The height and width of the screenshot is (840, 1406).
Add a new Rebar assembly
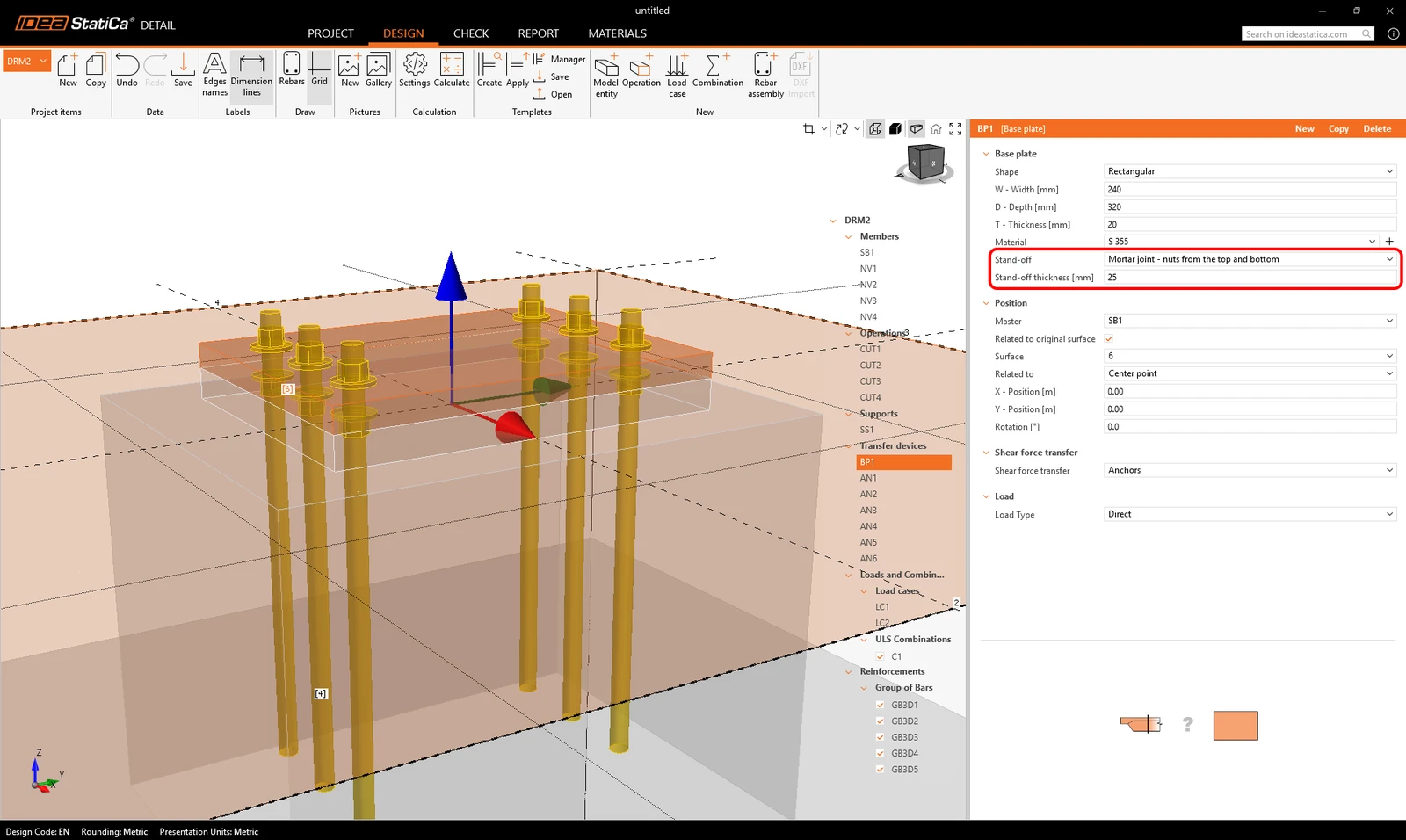(x=765, y=75)
